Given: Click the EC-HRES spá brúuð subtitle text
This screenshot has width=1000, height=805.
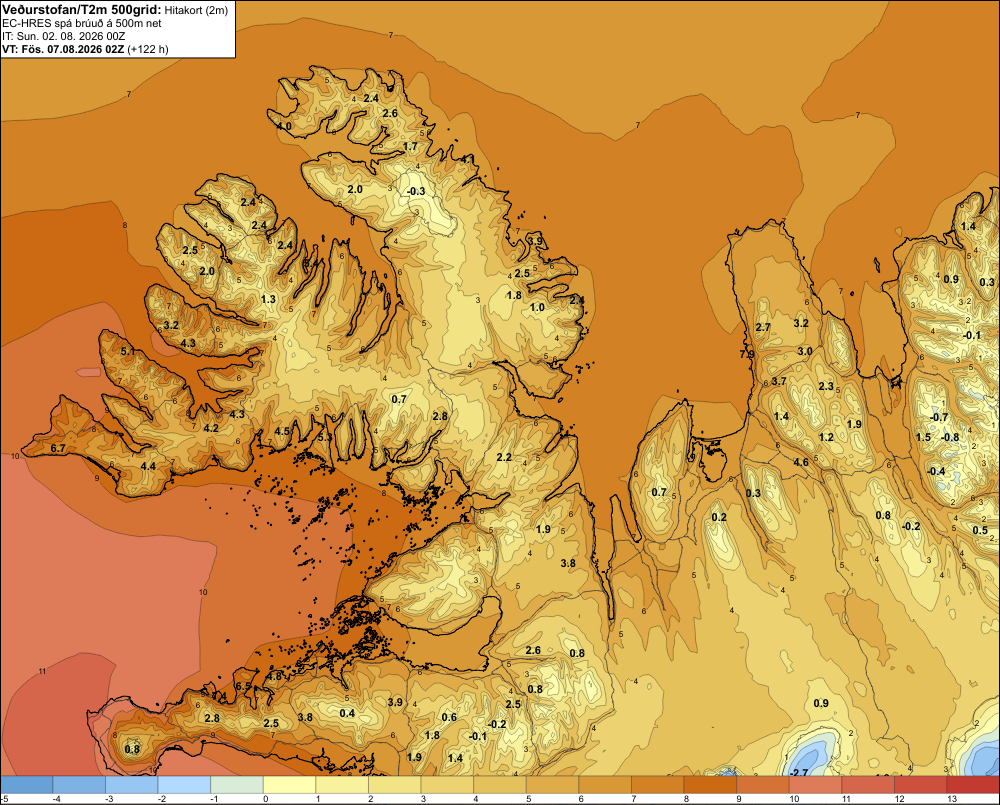Looking at the screenshot, I should click(81, 23).
